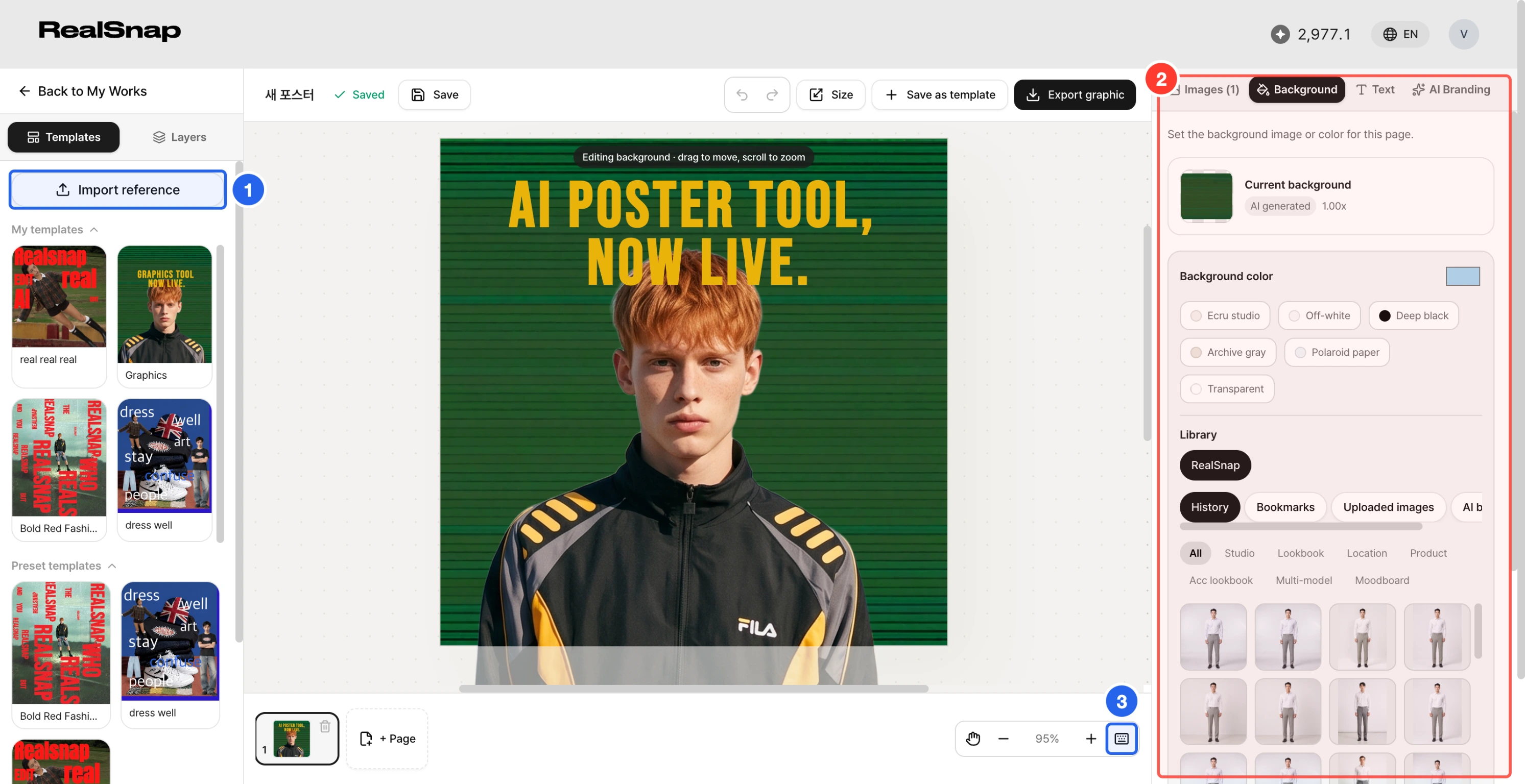1525x784 pixels.
Task: Select the Ecru studio background color
Action: [1225, 315]
